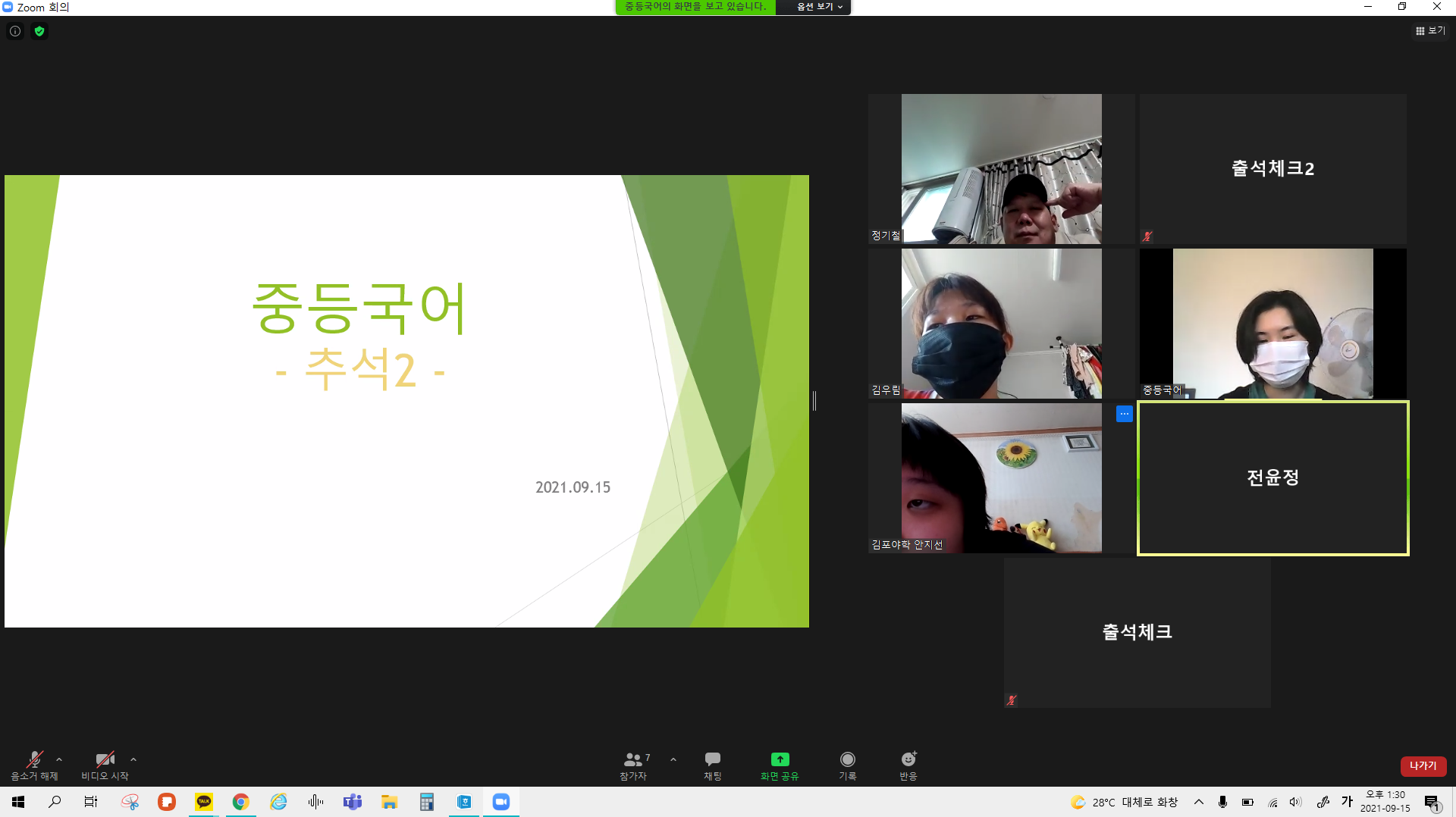Expand the participants options arrow
The height and width of the screenshot is (817, 1456).
(673, 759)
